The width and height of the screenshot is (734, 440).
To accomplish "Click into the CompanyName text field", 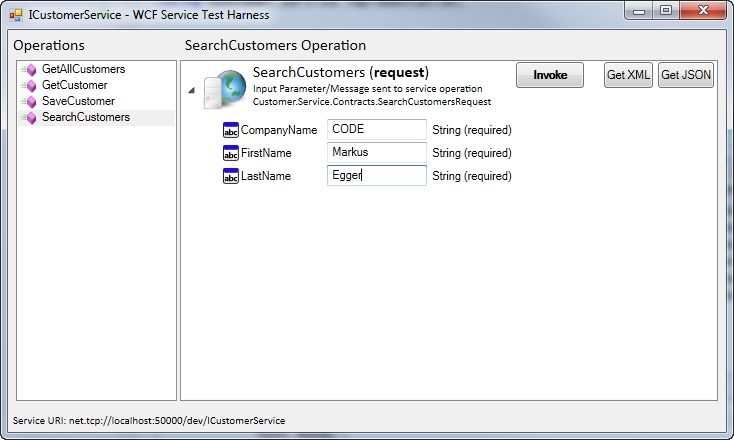I will pos(377,130).
